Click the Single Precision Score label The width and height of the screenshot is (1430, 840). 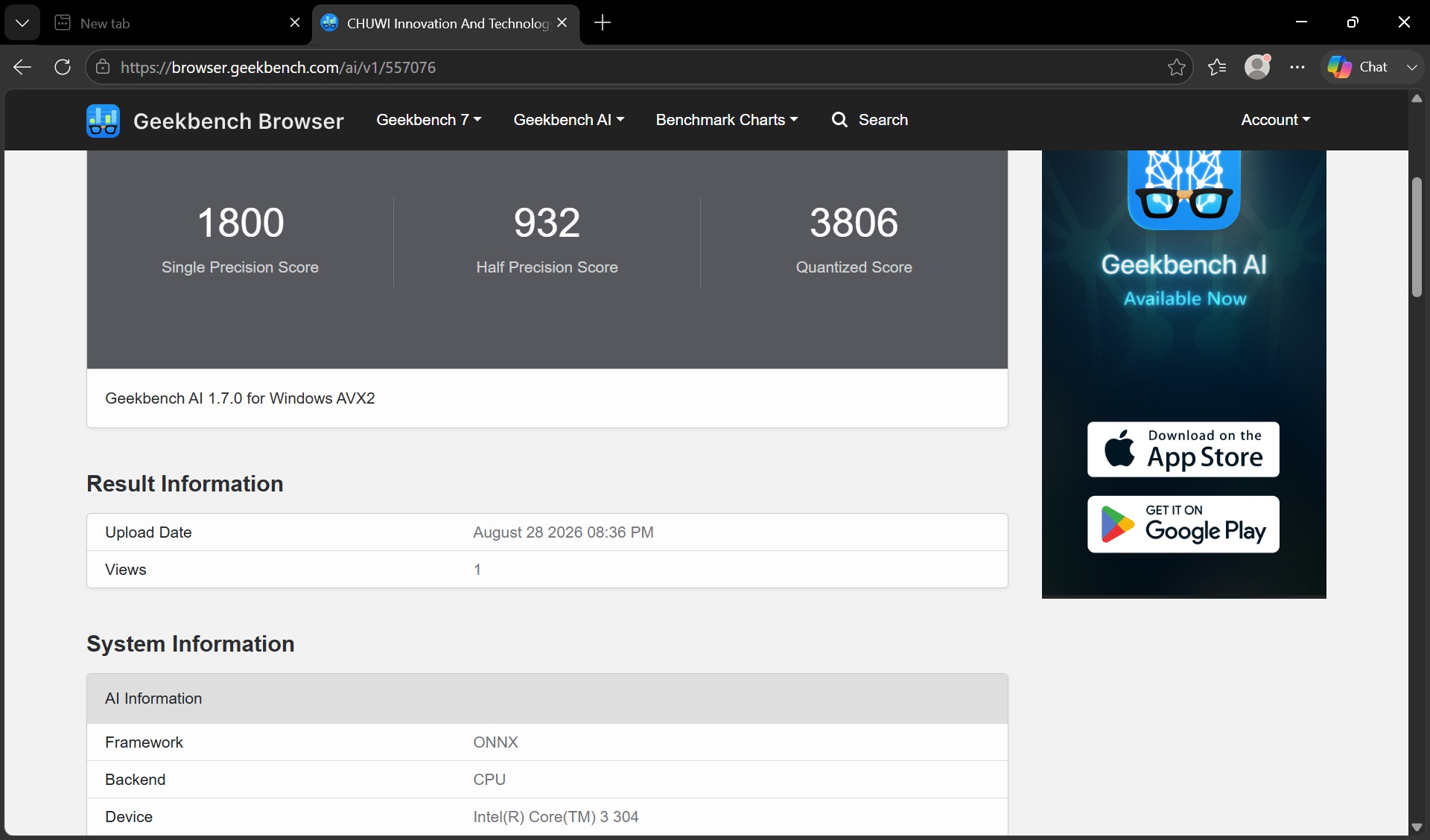[240, 267]
